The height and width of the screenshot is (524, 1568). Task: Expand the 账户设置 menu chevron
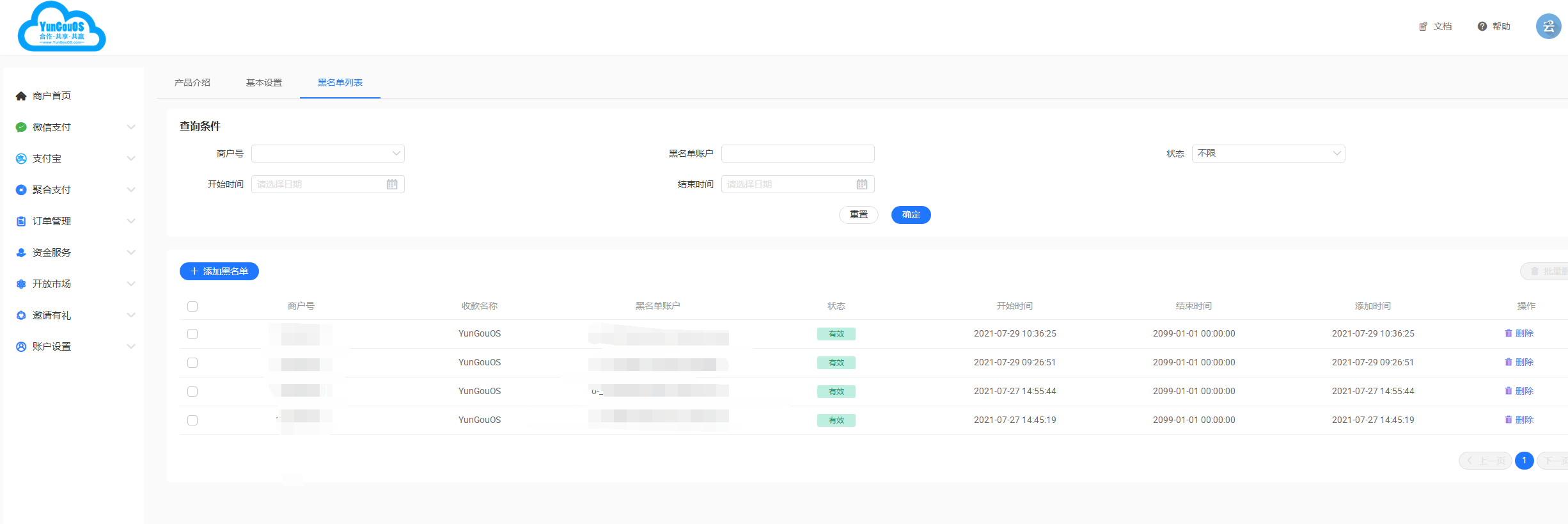tap(131, 347)
